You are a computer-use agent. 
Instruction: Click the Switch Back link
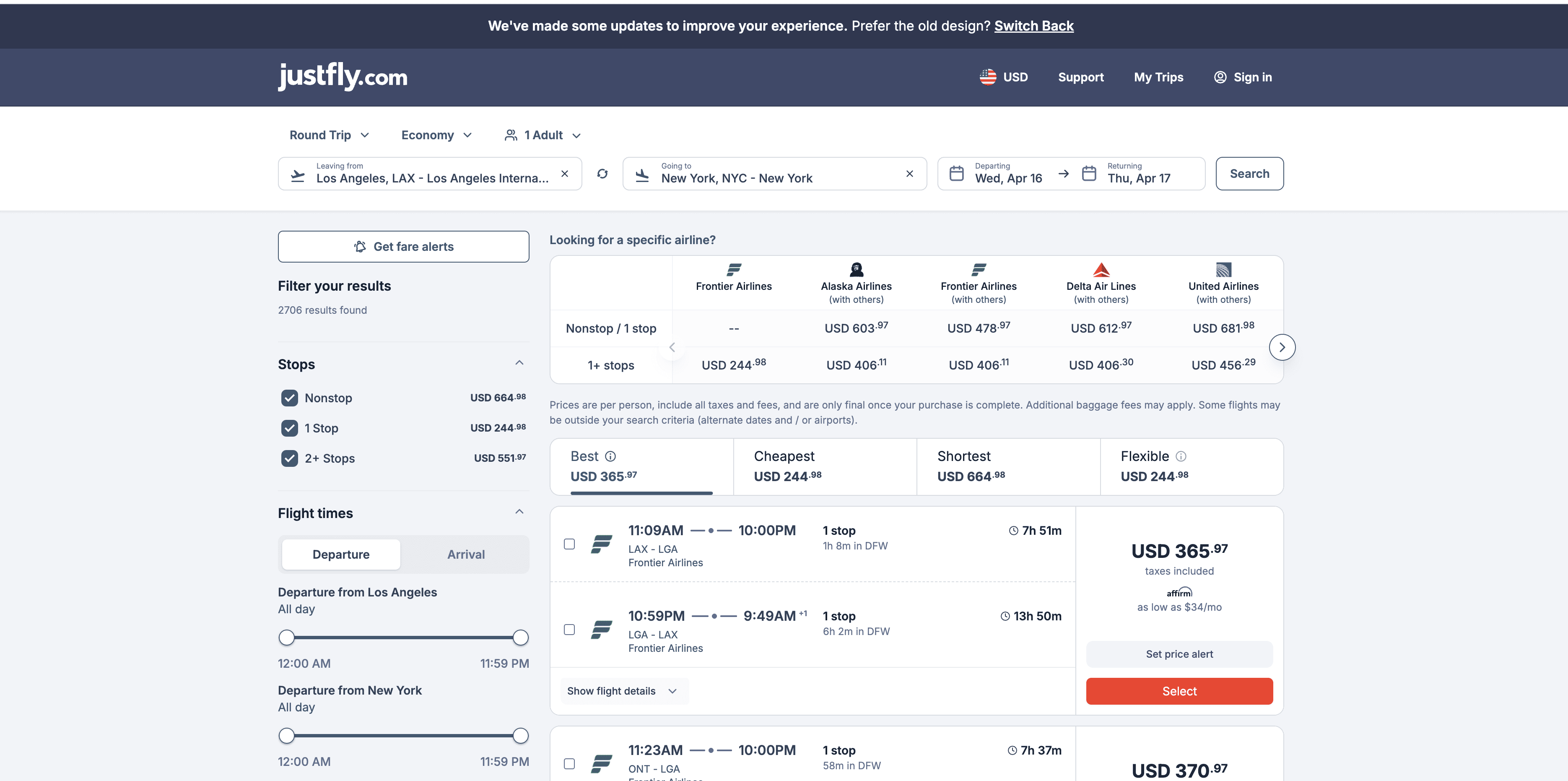coord(1033,26)
